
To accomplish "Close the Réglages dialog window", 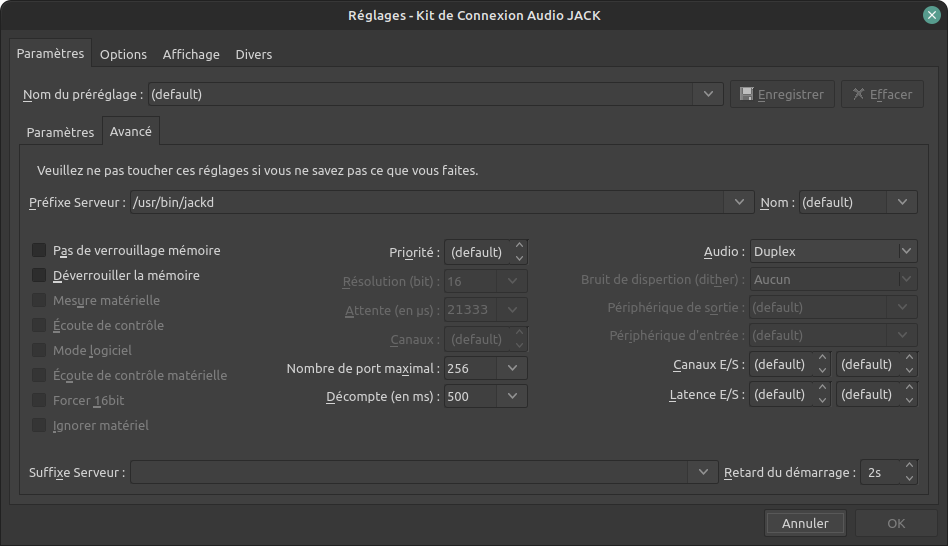I will [931, 15].
